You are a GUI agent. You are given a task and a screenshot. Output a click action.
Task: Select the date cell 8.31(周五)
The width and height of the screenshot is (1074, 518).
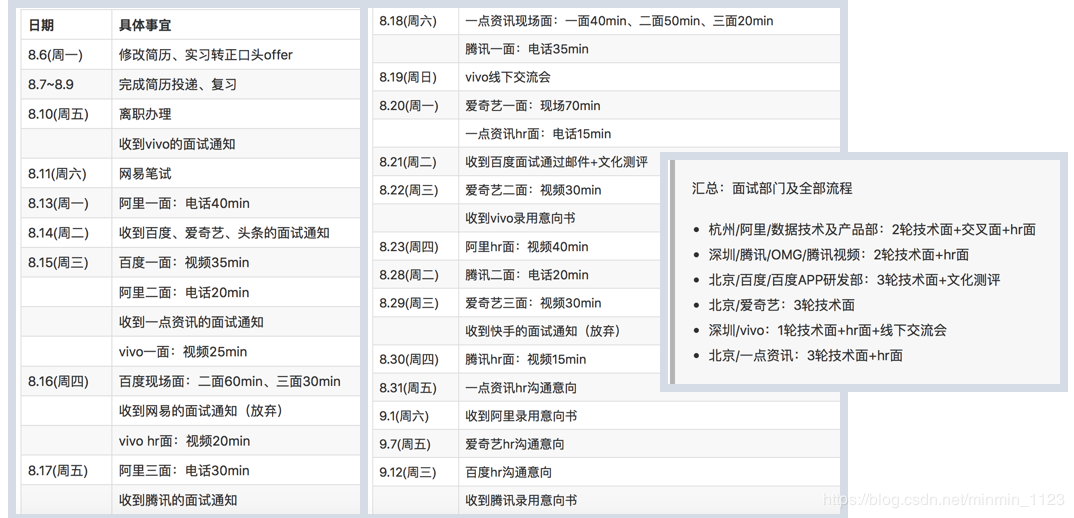coord(415,387)
